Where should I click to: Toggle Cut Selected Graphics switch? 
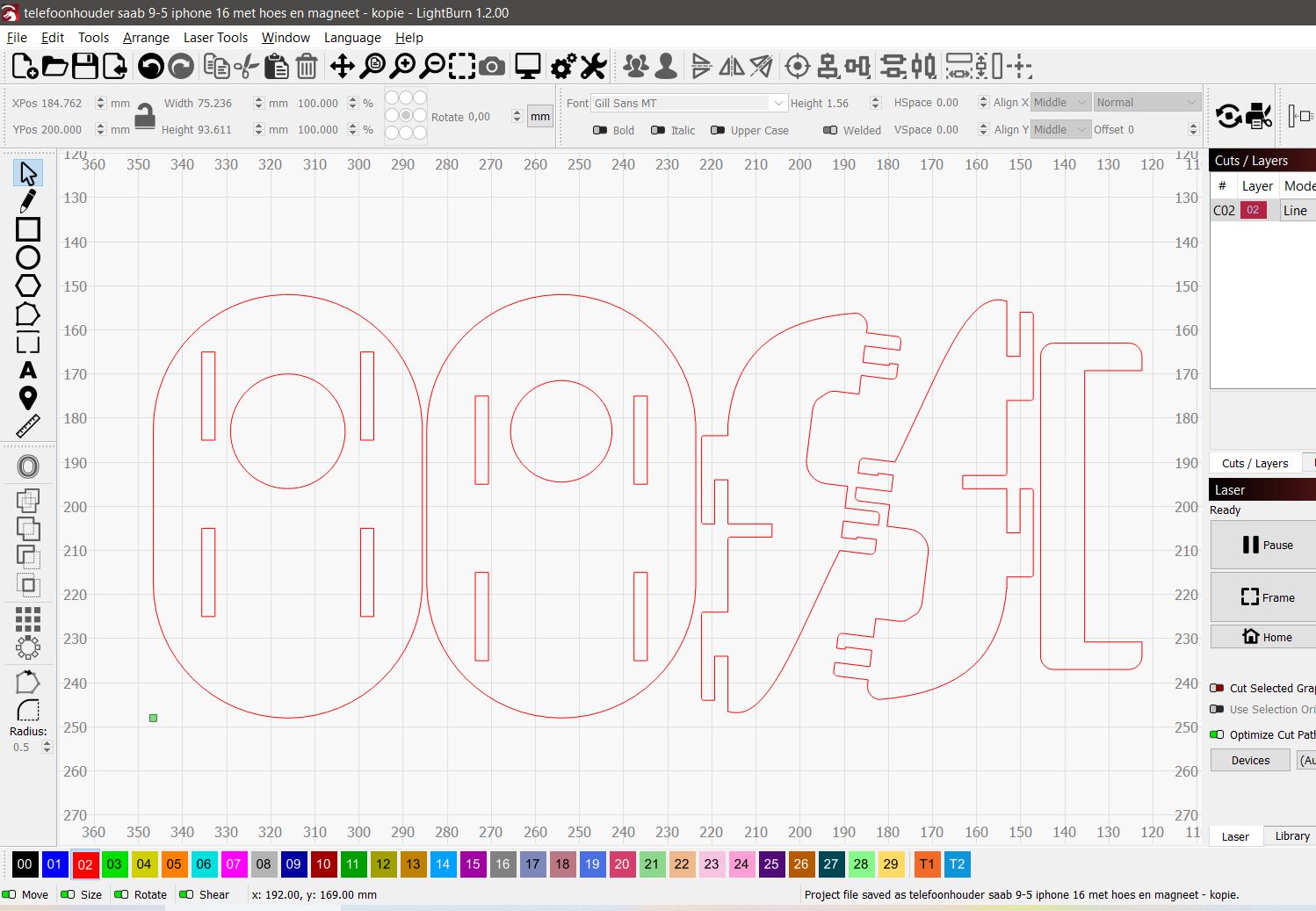[1217, 688]
